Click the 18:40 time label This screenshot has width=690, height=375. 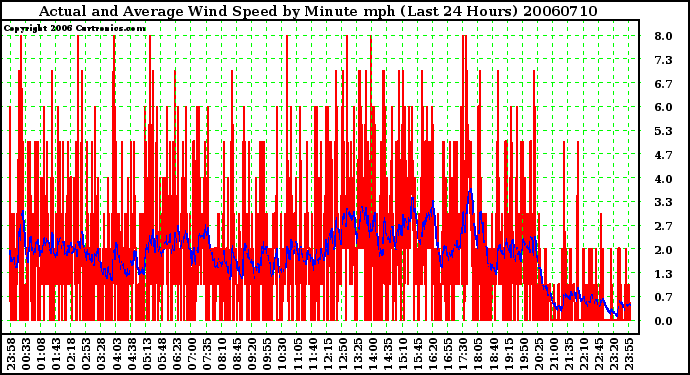point(493,354)
